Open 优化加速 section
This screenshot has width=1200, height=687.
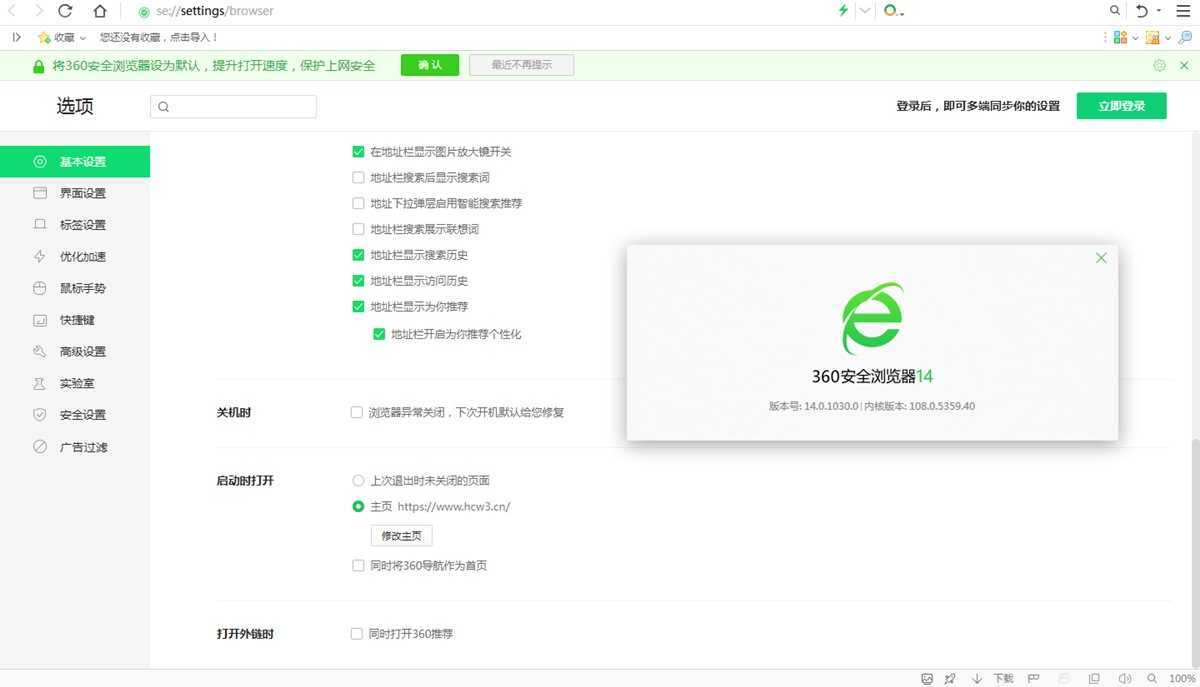pos(75,257)
